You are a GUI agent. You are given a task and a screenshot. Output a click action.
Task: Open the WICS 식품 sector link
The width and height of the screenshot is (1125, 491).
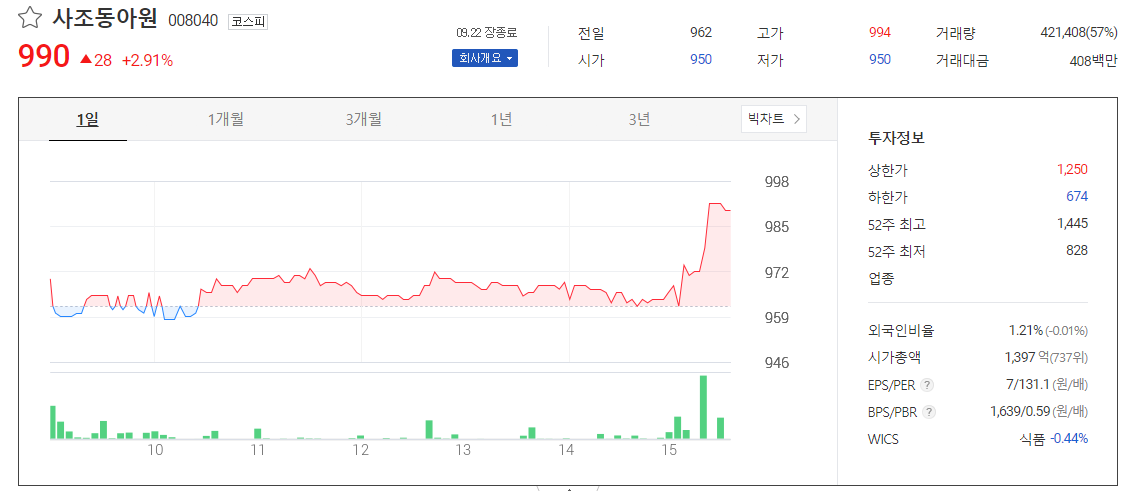[1032, 438]
